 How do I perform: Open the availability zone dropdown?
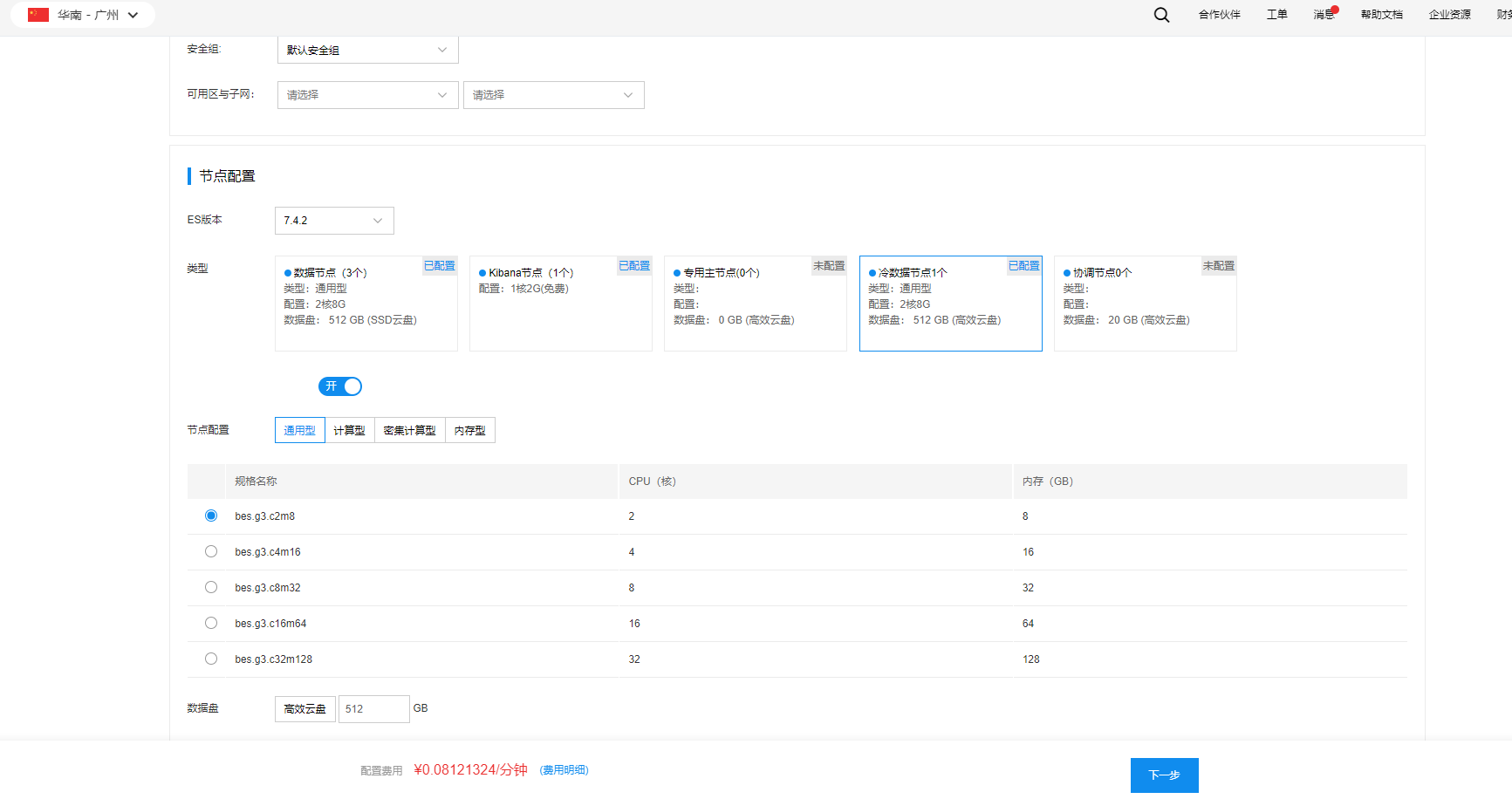367,95
